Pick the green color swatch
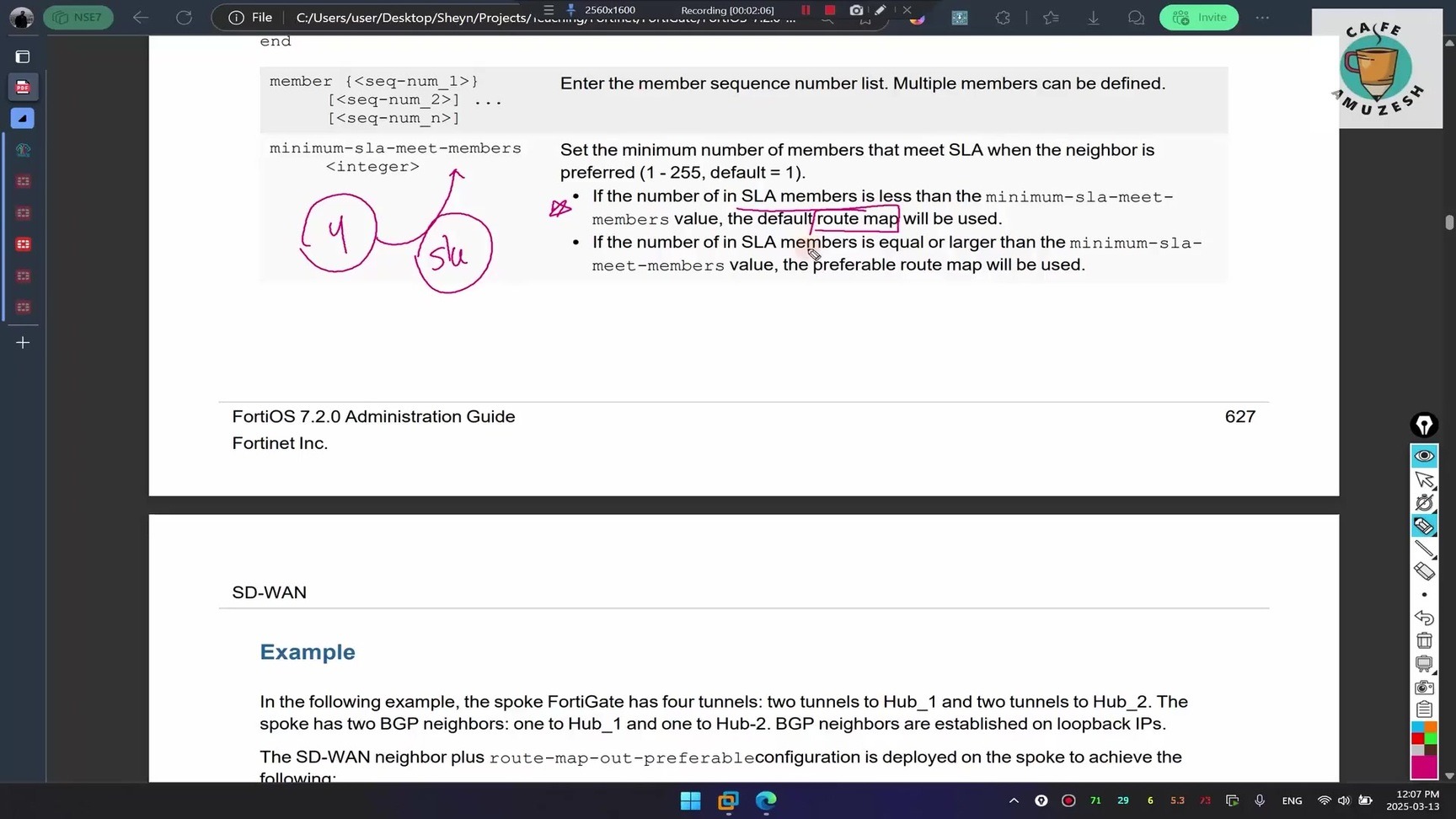1456x819 pixels. click(x=1431, y=739)
